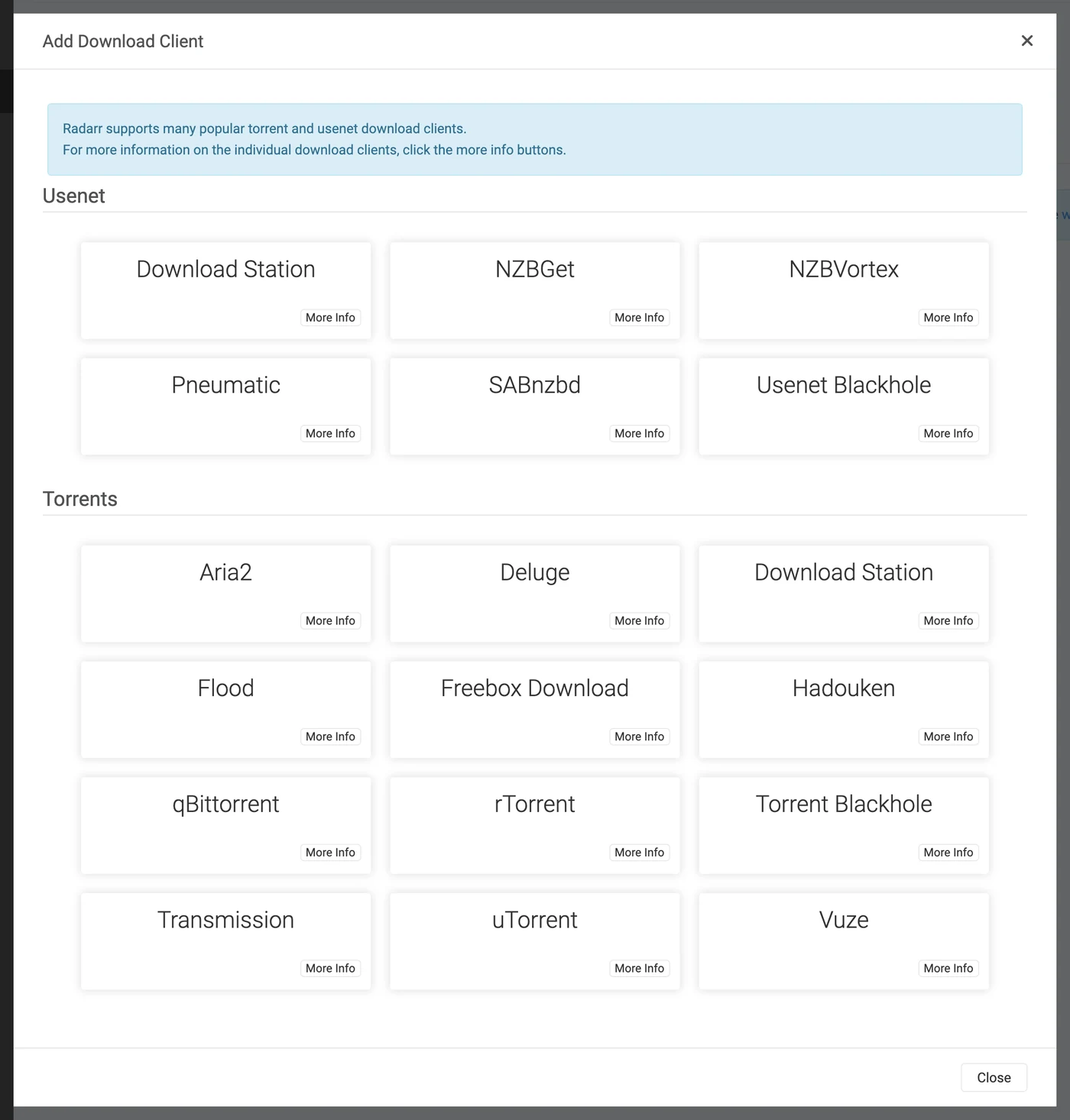Open More Info for Flood
The image size is (1070, 1120).
(x=330, y=736)
